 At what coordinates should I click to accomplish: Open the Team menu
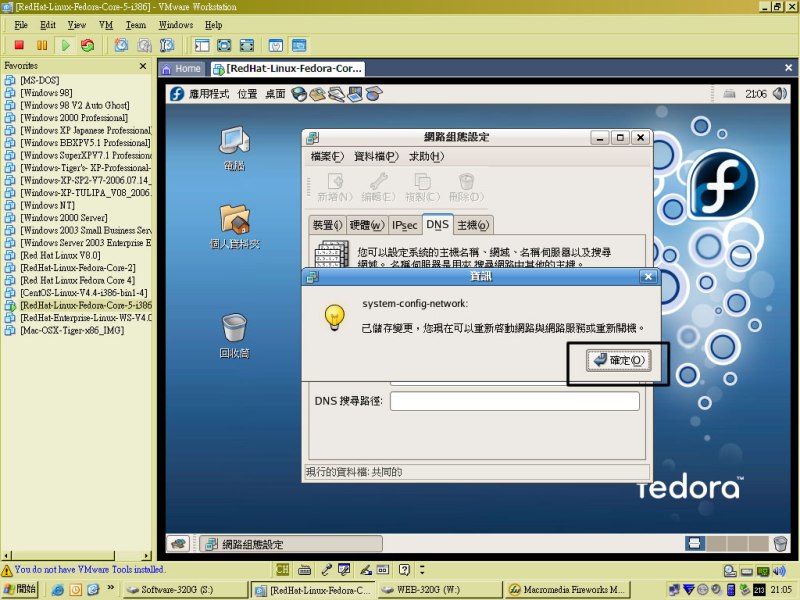(136, 24)
